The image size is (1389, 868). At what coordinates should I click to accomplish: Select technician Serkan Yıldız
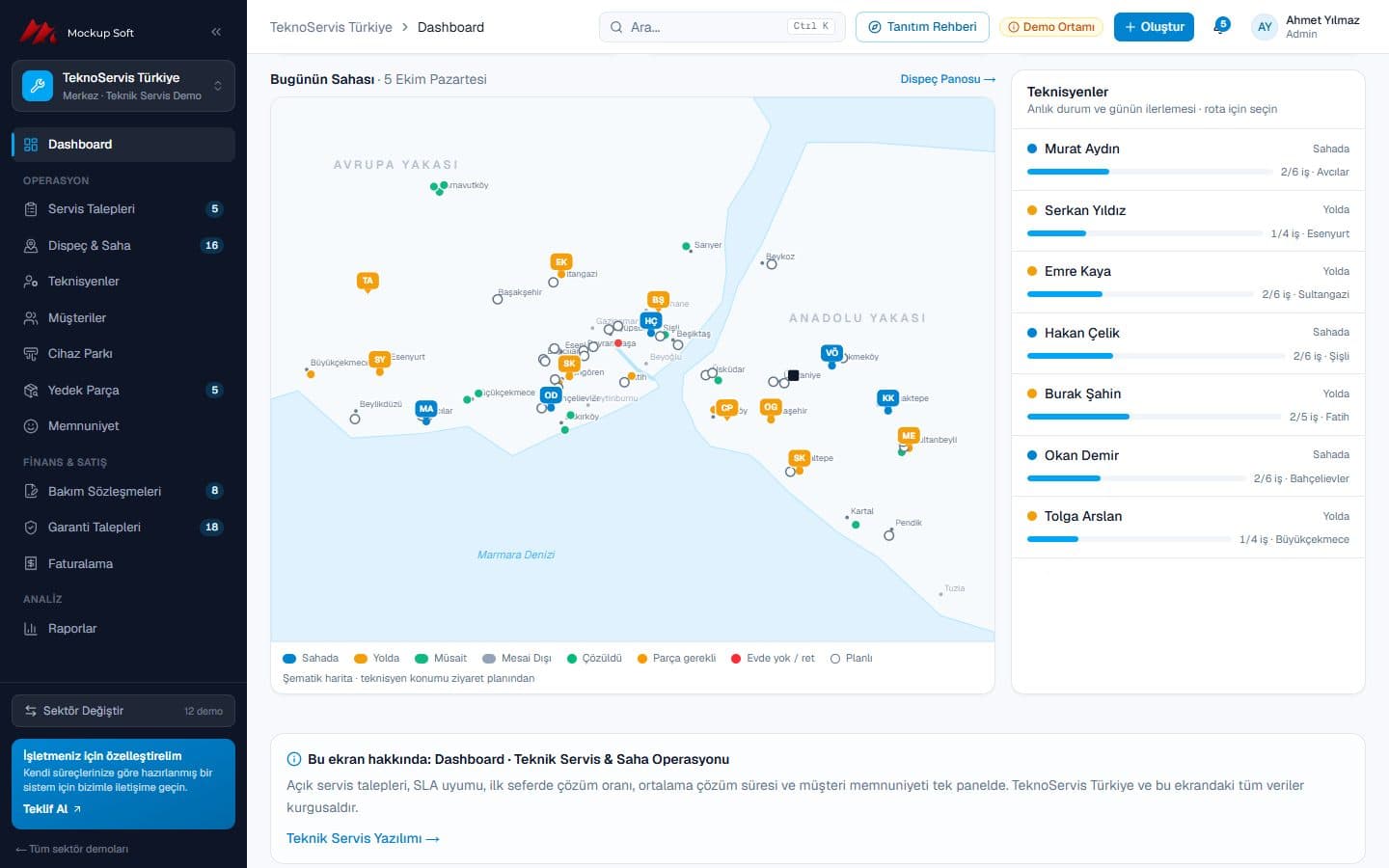point(1188,221)
